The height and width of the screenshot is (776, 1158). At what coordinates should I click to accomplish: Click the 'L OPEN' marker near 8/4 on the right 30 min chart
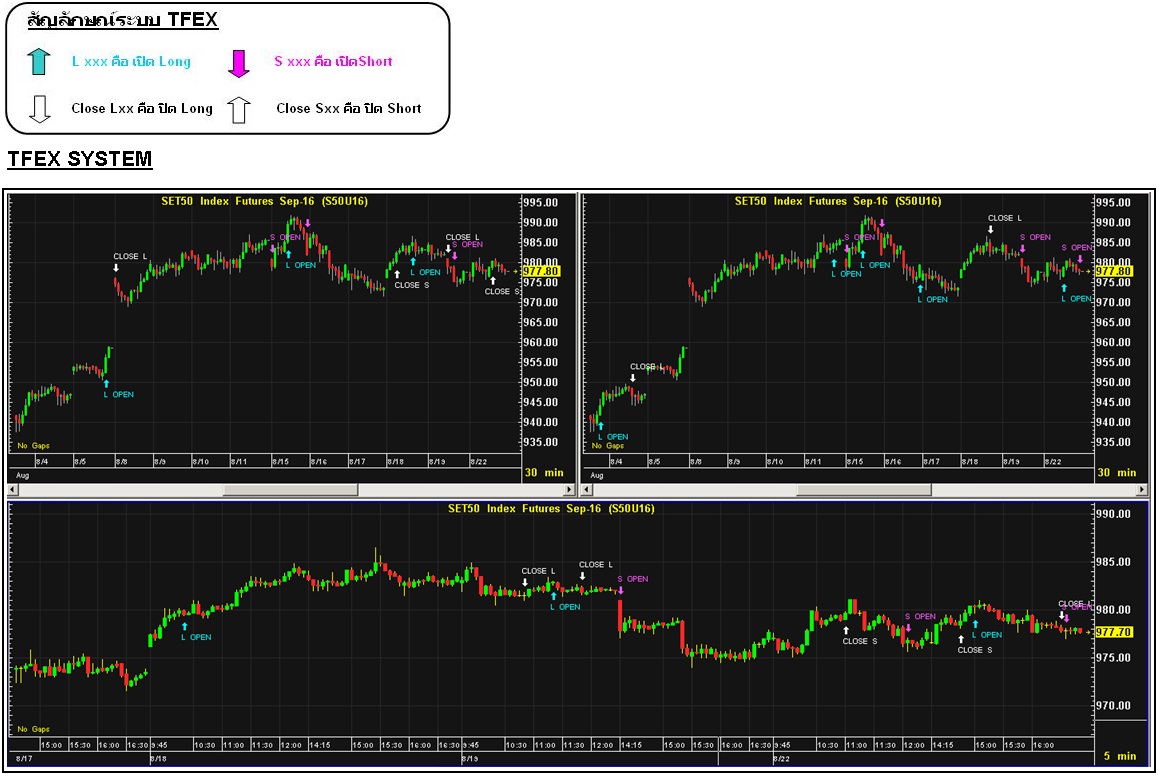pos(613,437)
